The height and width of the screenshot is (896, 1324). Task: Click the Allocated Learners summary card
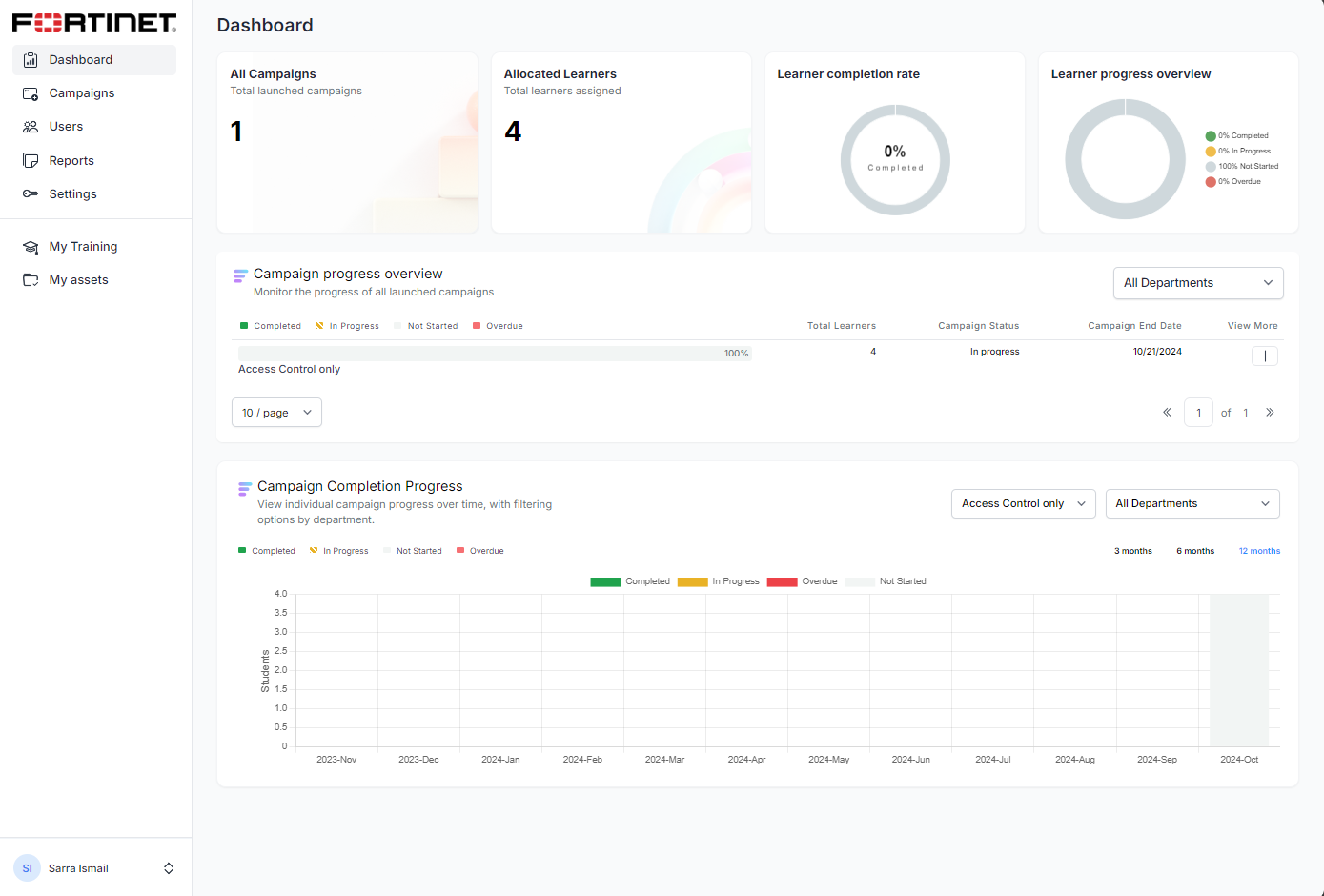tap(621, 143)
